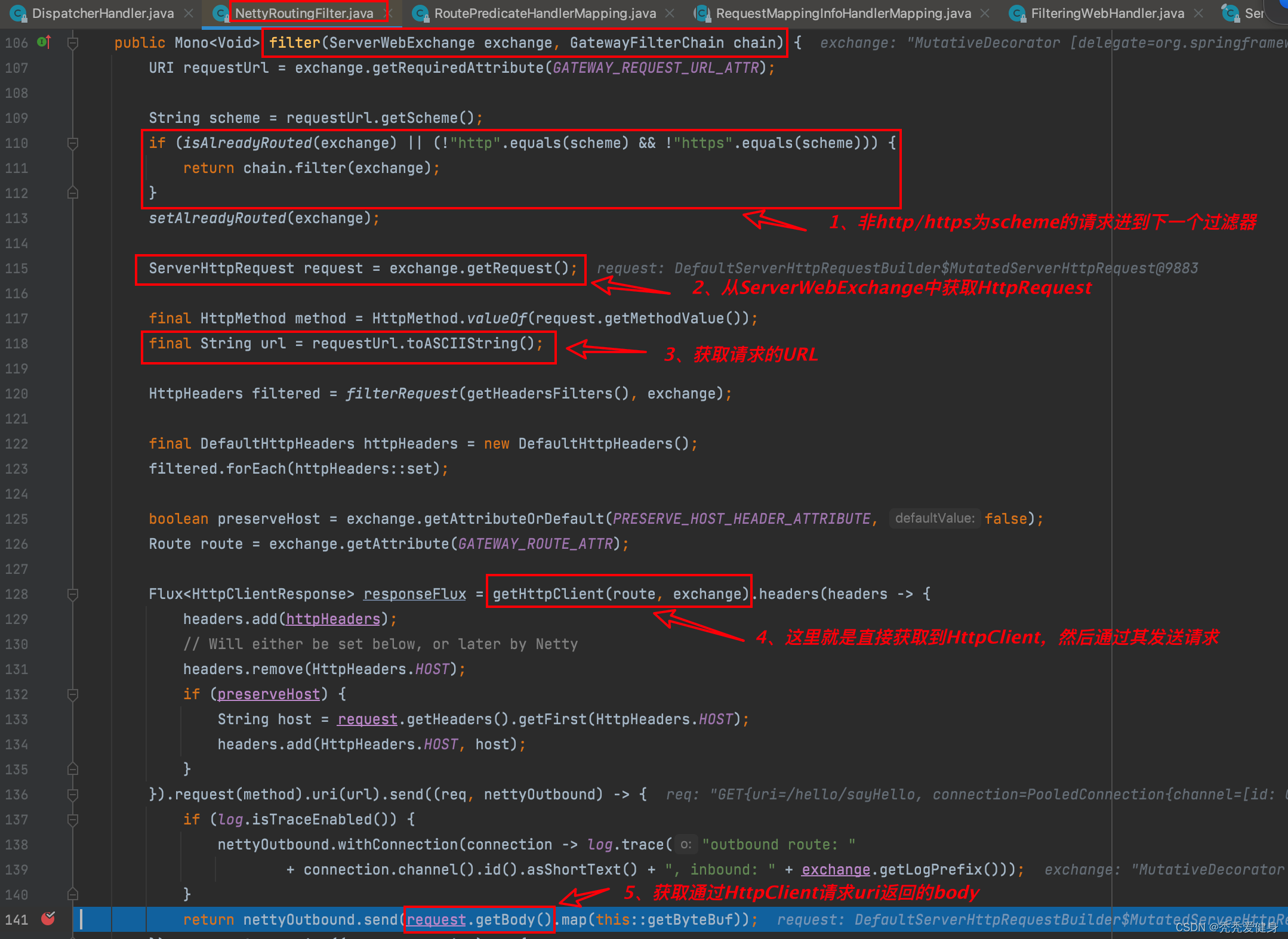
Task: Click the underlined preserveHost reference on line 132
Action: point(269,694)
